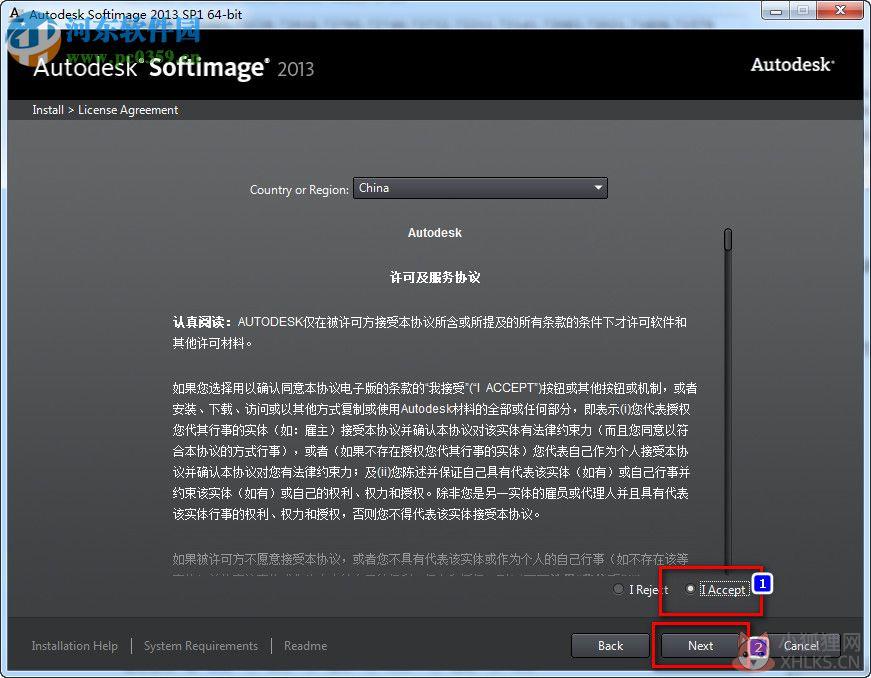The width and height of the screenshot is (871, 678).
Task: Click the "许可及服务协议" heading text
Action: [435, 277]
